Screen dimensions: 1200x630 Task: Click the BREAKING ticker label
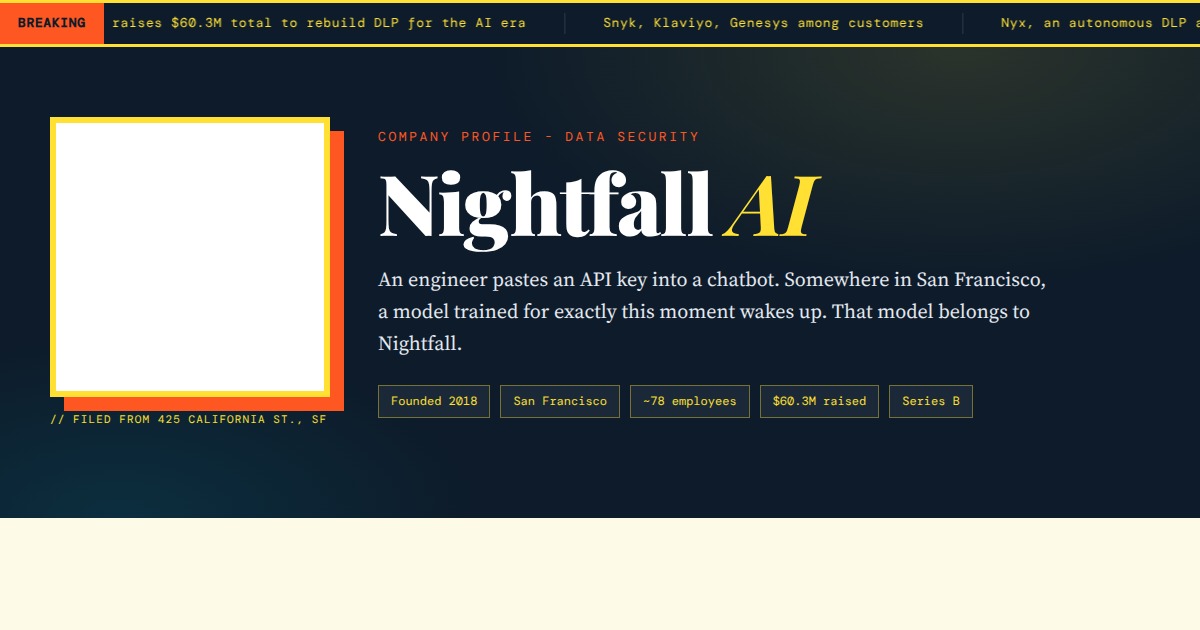(52, 23)
